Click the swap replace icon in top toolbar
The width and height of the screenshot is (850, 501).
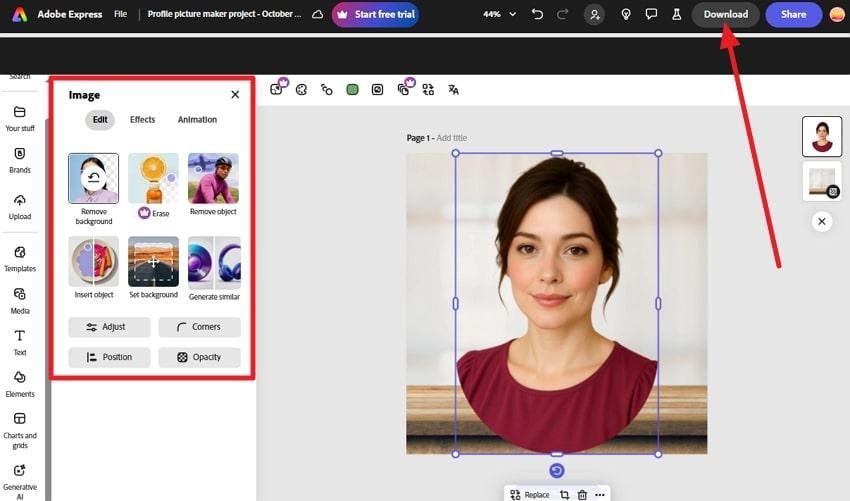(428, 89)
